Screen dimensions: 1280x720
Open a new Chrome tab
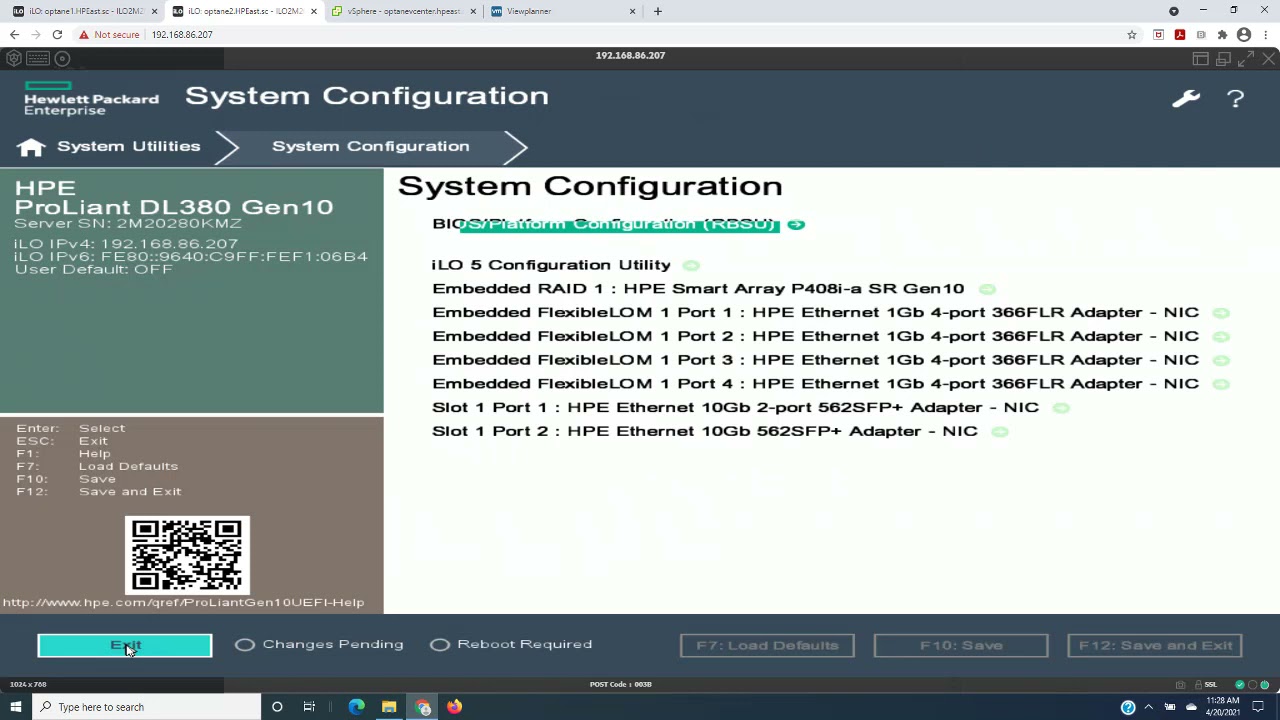pyautogui.click(x=657, y=11)
